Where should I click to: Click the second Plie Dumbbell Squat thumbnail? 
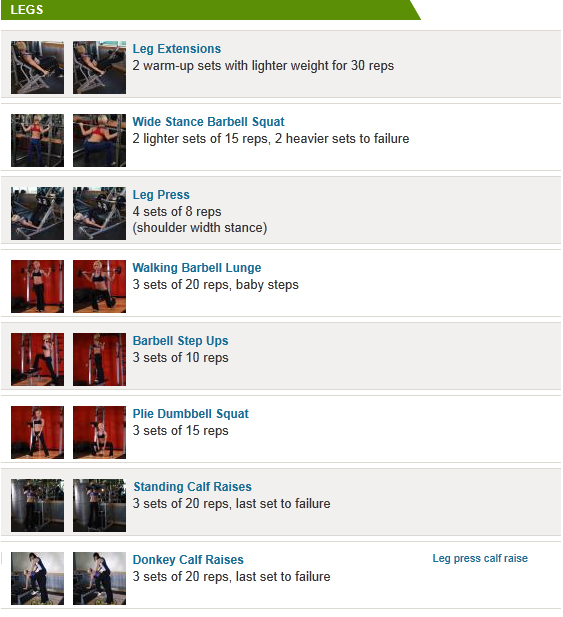click(100, 432)
